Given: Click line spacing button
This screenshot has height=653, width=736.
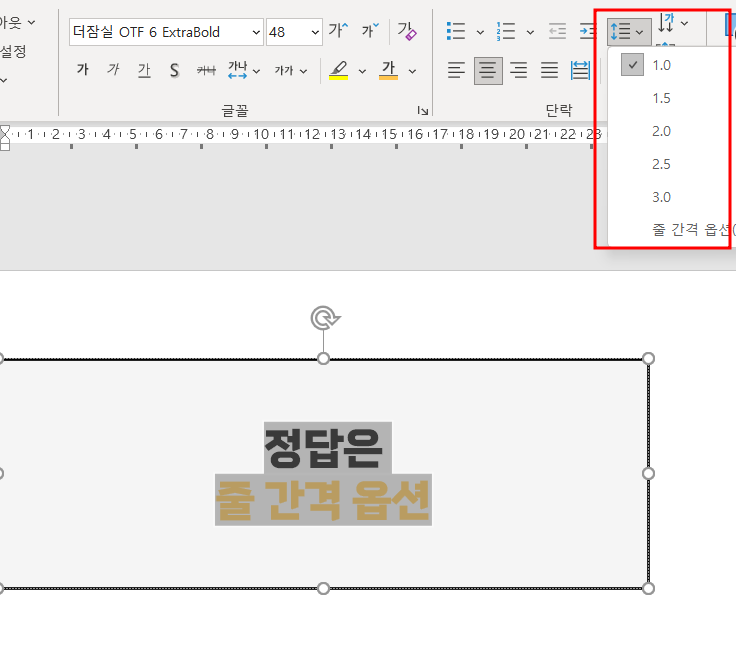Looking at the screenshot, I should (629, 32).
